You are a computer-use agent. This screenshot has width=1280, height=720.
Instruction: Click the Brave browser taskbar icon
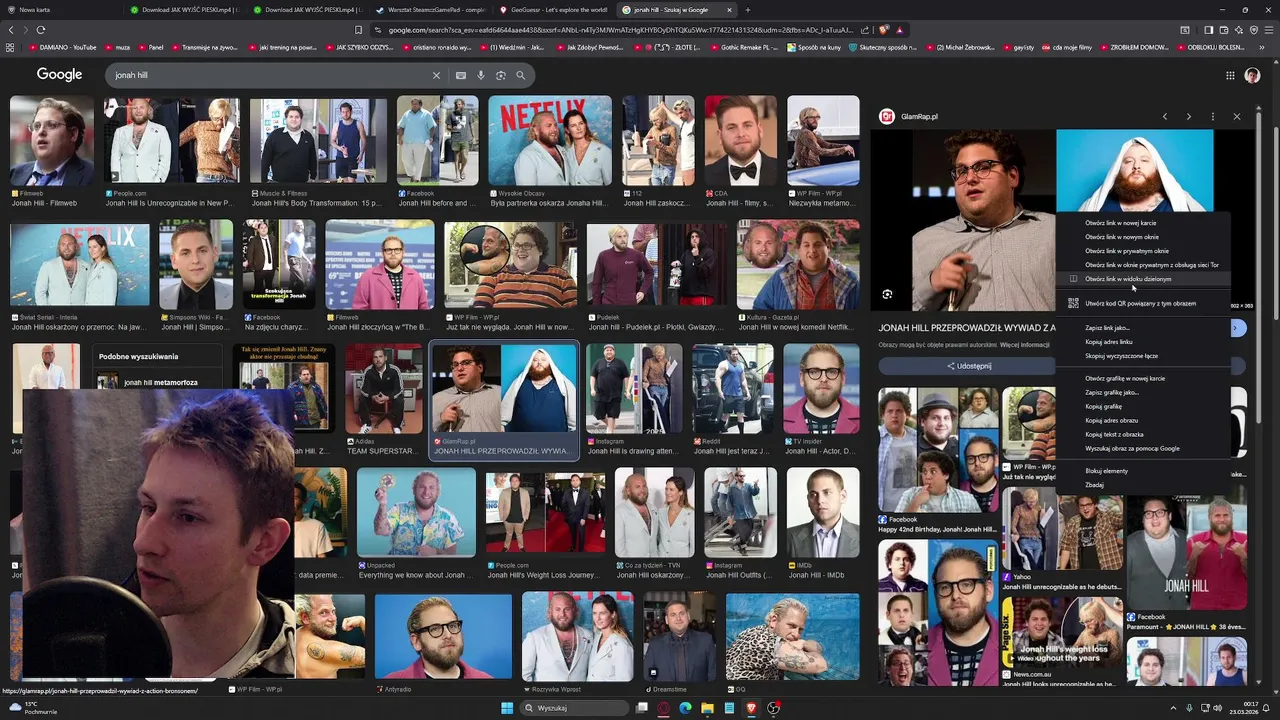751,708
